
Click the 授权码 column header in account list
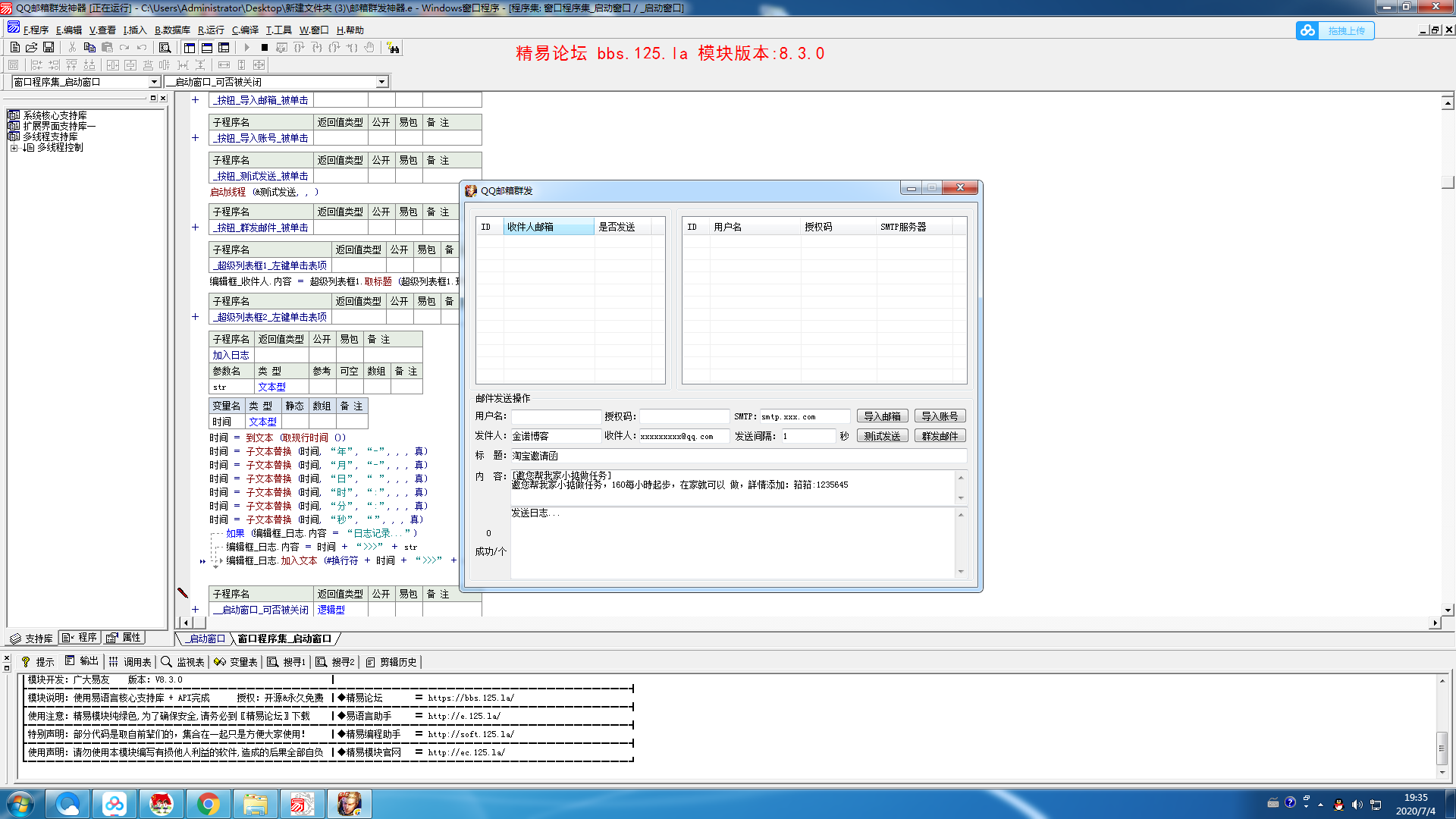point(839,227)
